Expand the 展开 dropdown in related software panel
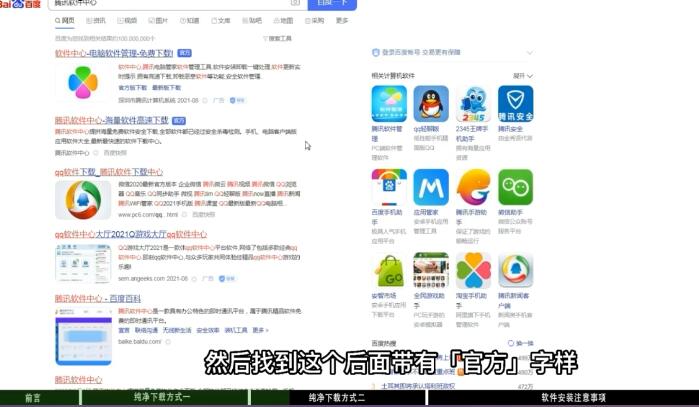The height and width of the screenshot is (407, 699). pos(522,76)
